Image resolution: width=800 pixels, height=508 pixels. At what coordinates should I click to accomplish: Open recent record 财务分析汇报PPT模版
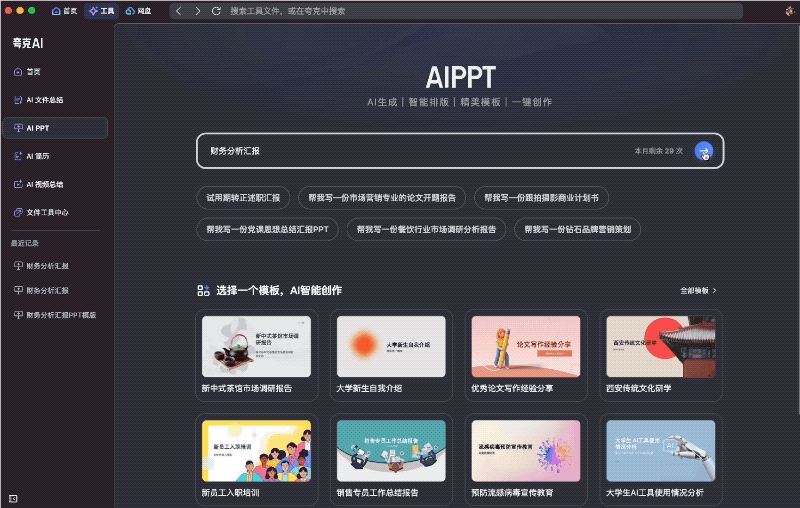pos(55,315)
